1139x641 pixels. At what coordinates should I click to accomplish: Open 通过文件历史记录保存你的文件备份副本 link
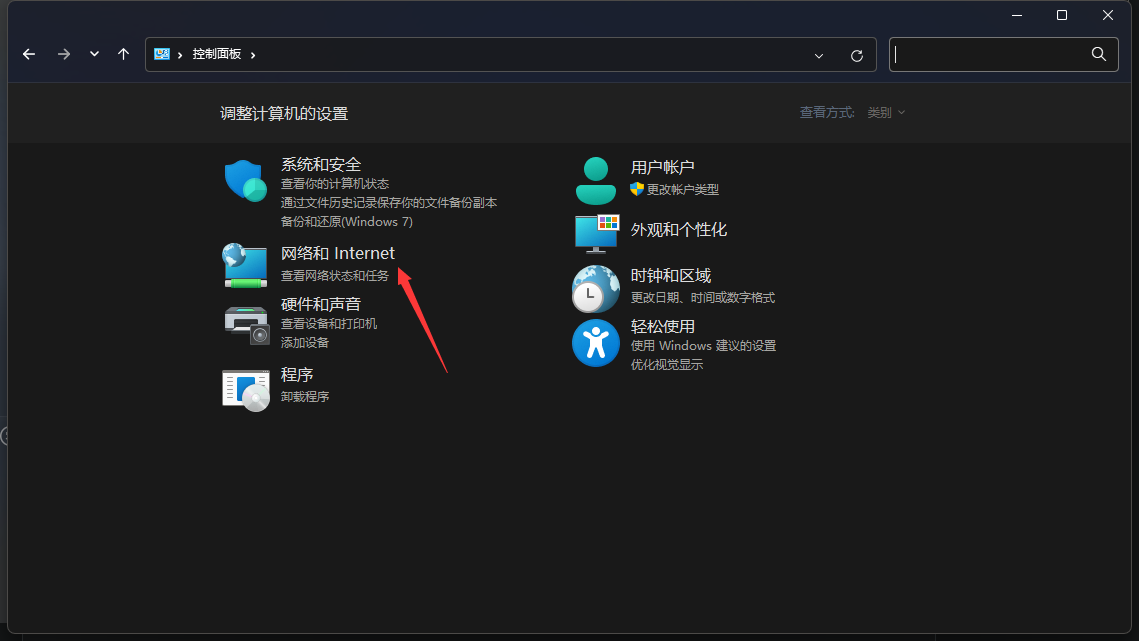pos(389,203)
